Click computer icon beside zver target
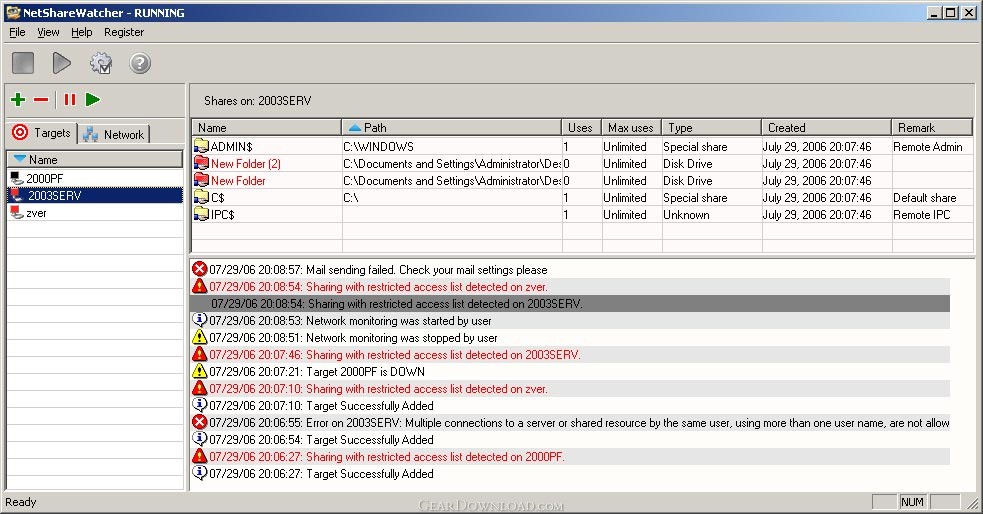 17,212
